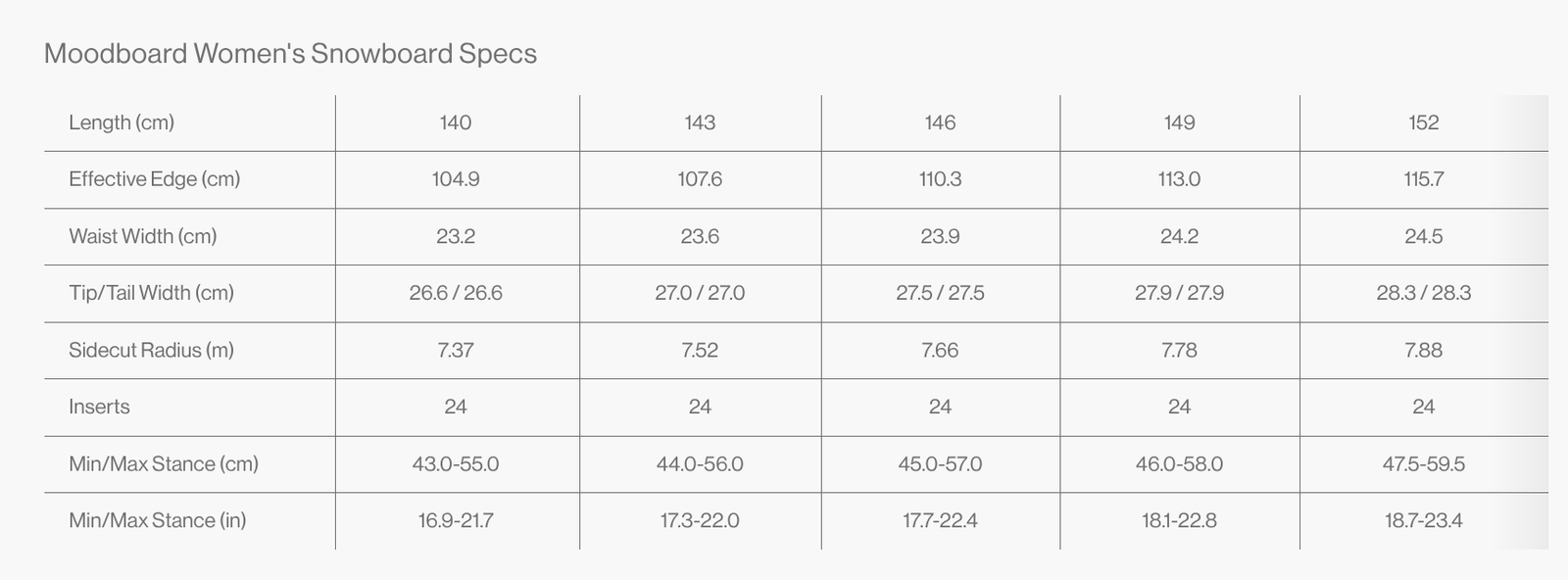Select stance value "17.3-22.0"
Screen dimensions: 1568x580
[x=700, y=520]
